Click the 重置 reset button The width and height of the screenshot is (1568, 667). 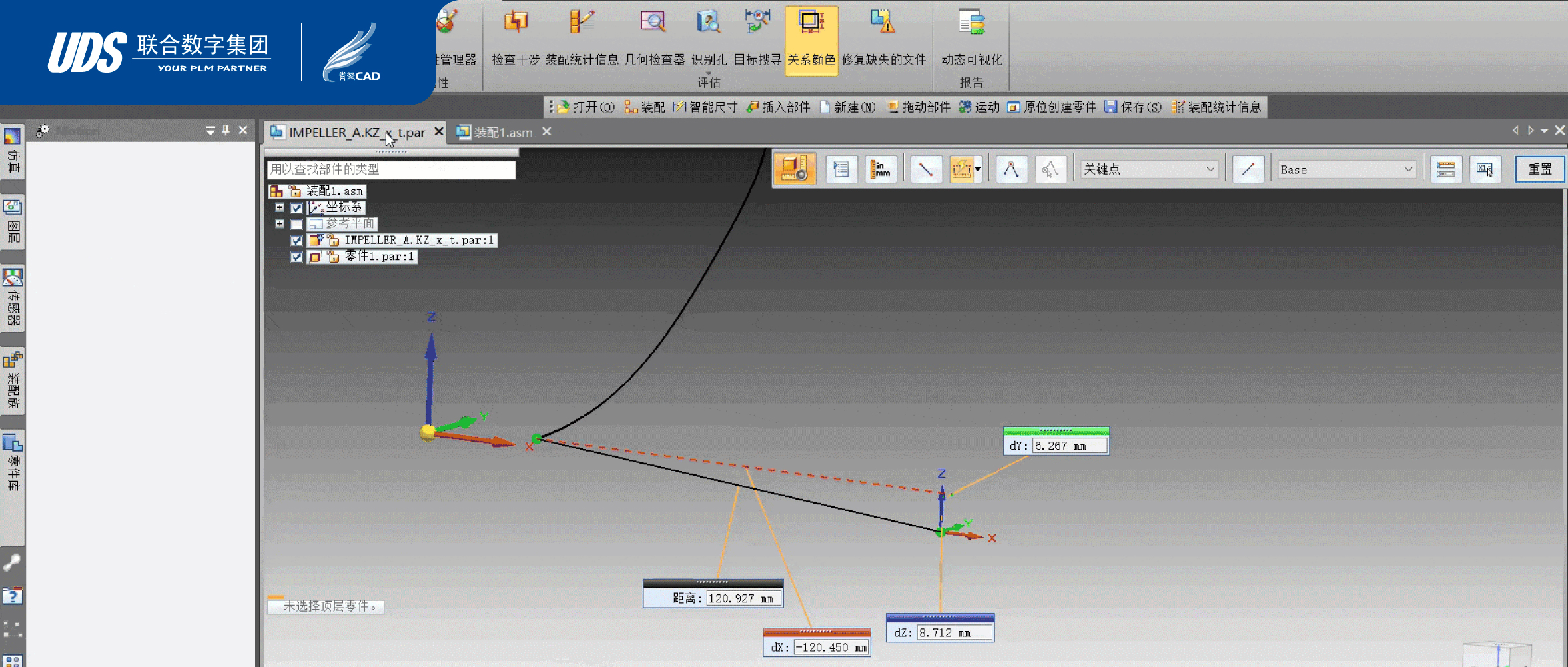pyautogui.click(x=1540, y=169)
